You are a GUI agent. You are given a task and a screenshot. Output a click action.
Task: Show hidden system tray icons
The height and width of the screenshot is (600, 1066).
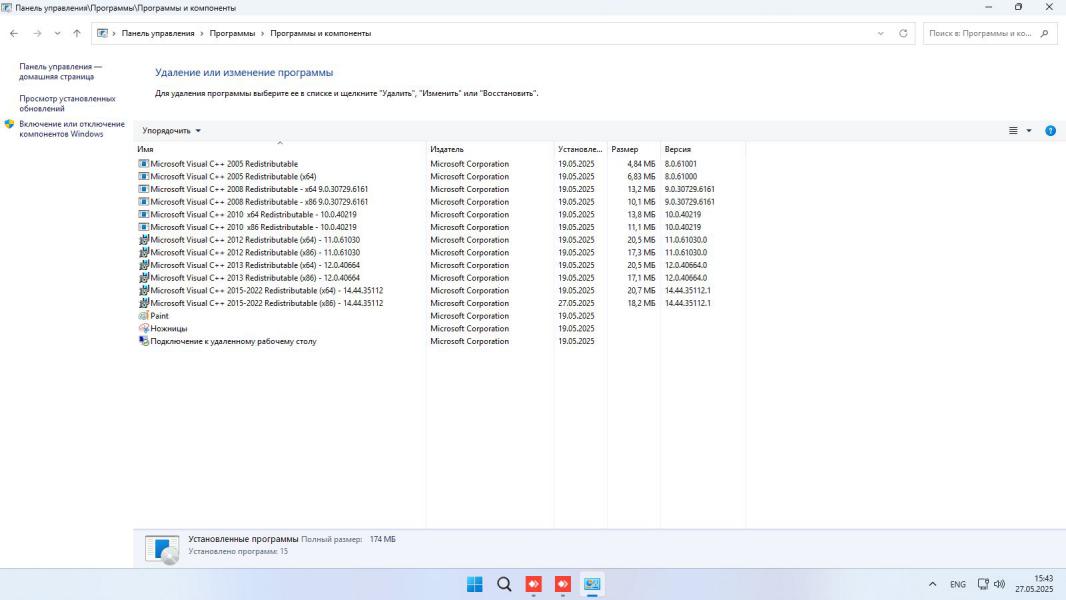[x=932, y=584]
